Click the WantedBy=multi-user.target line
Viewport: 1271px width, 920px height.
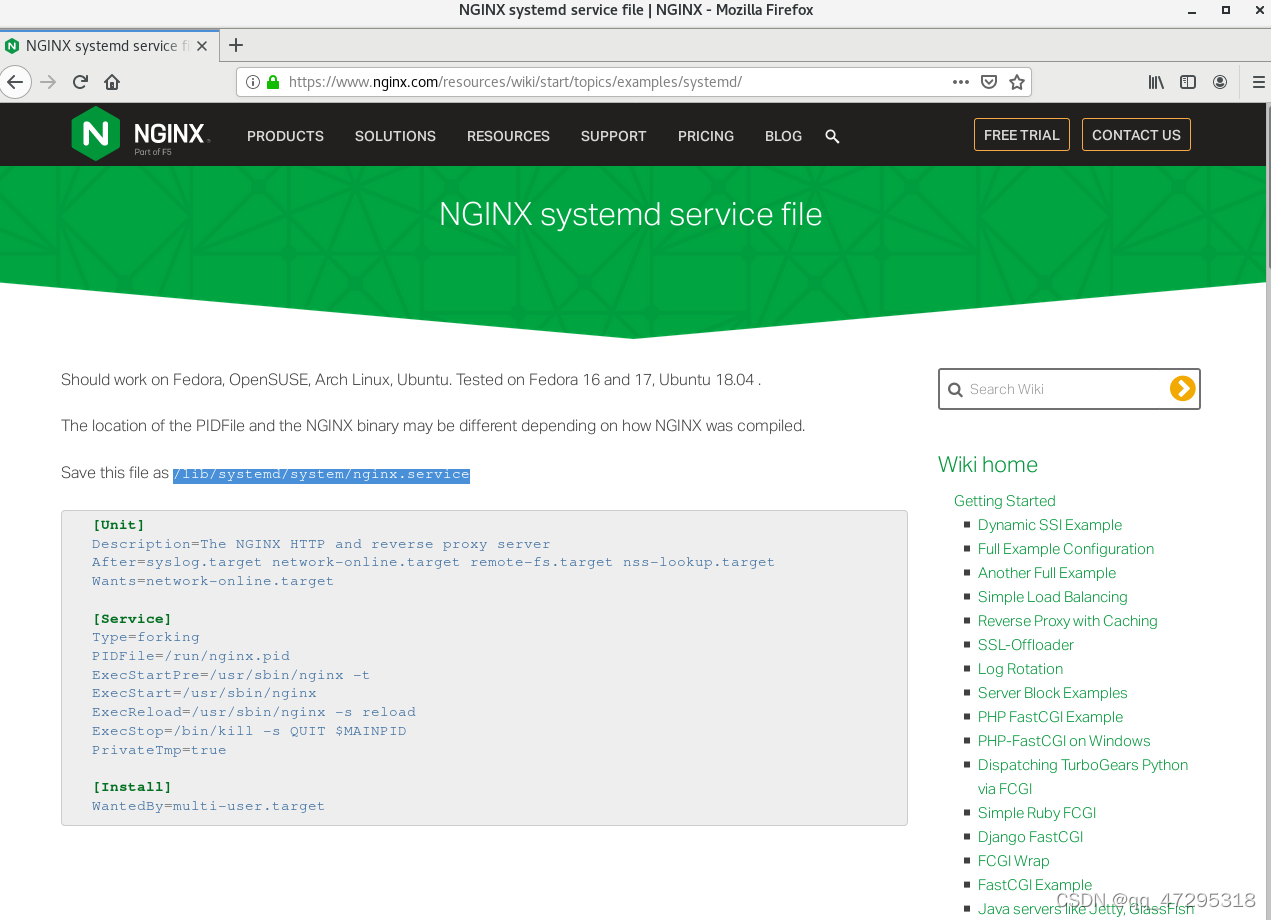tap(208, 806)
